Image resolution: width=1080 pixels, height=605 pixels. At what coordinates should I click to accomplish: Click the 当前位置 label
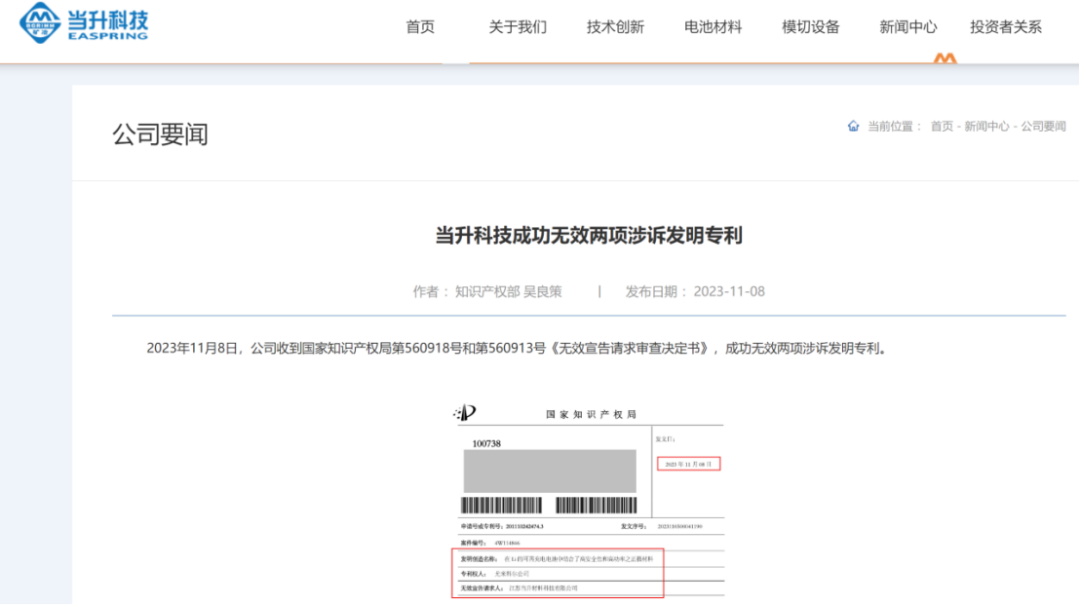click(x=894, y=126)
